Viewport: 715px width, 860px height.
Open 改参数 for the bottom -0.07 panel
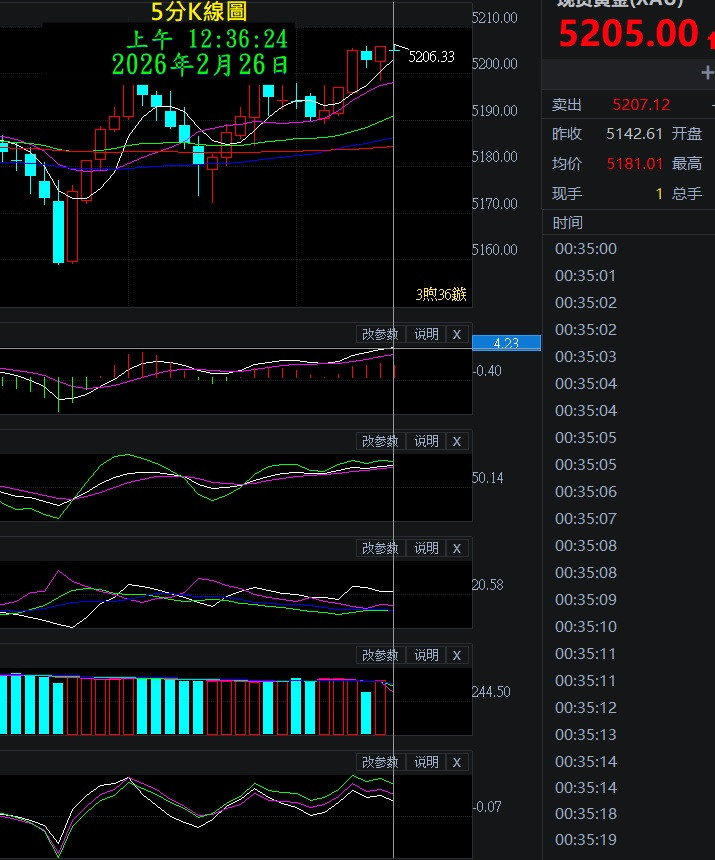click(x=380, y=762)
